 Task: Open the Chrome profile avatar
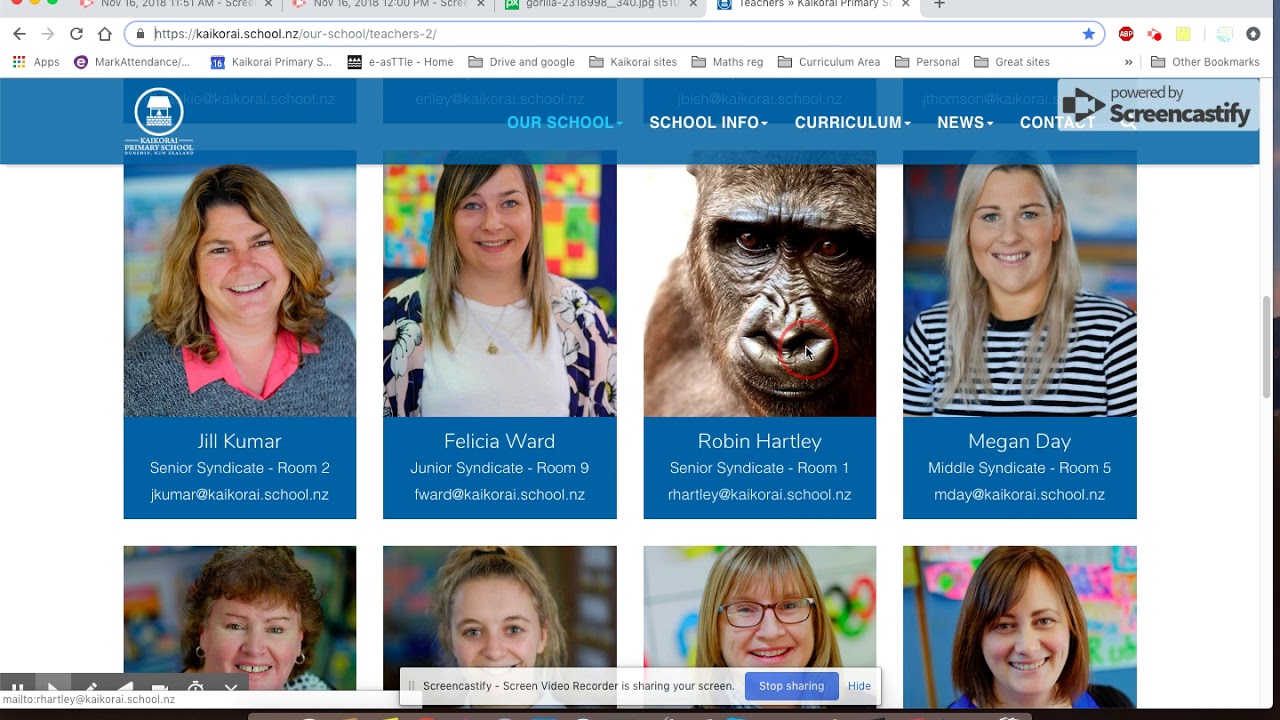click(1225, 34)
